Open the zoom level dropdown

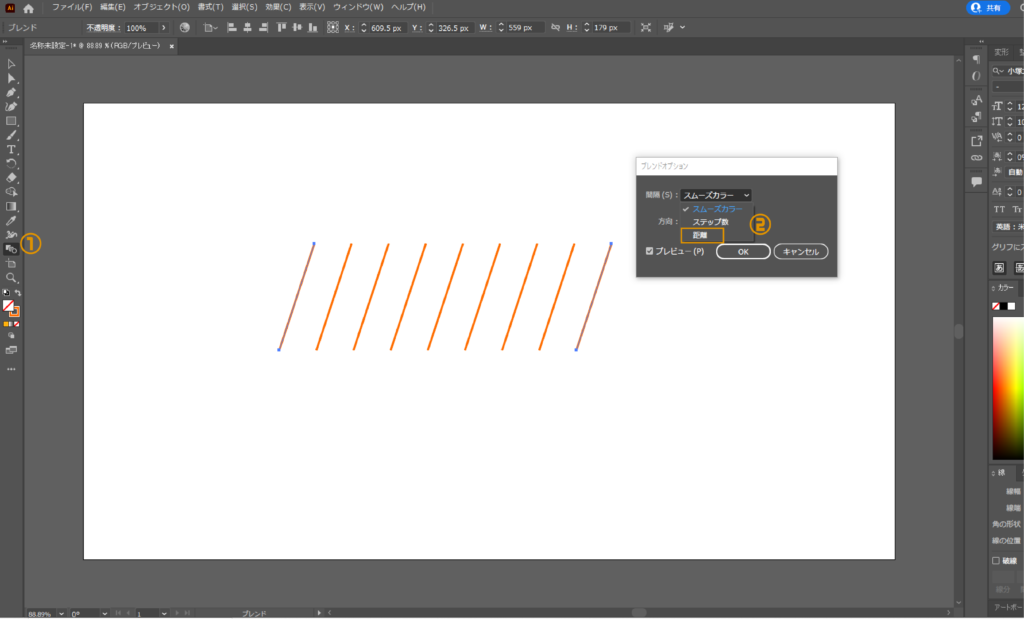[61, 614]
